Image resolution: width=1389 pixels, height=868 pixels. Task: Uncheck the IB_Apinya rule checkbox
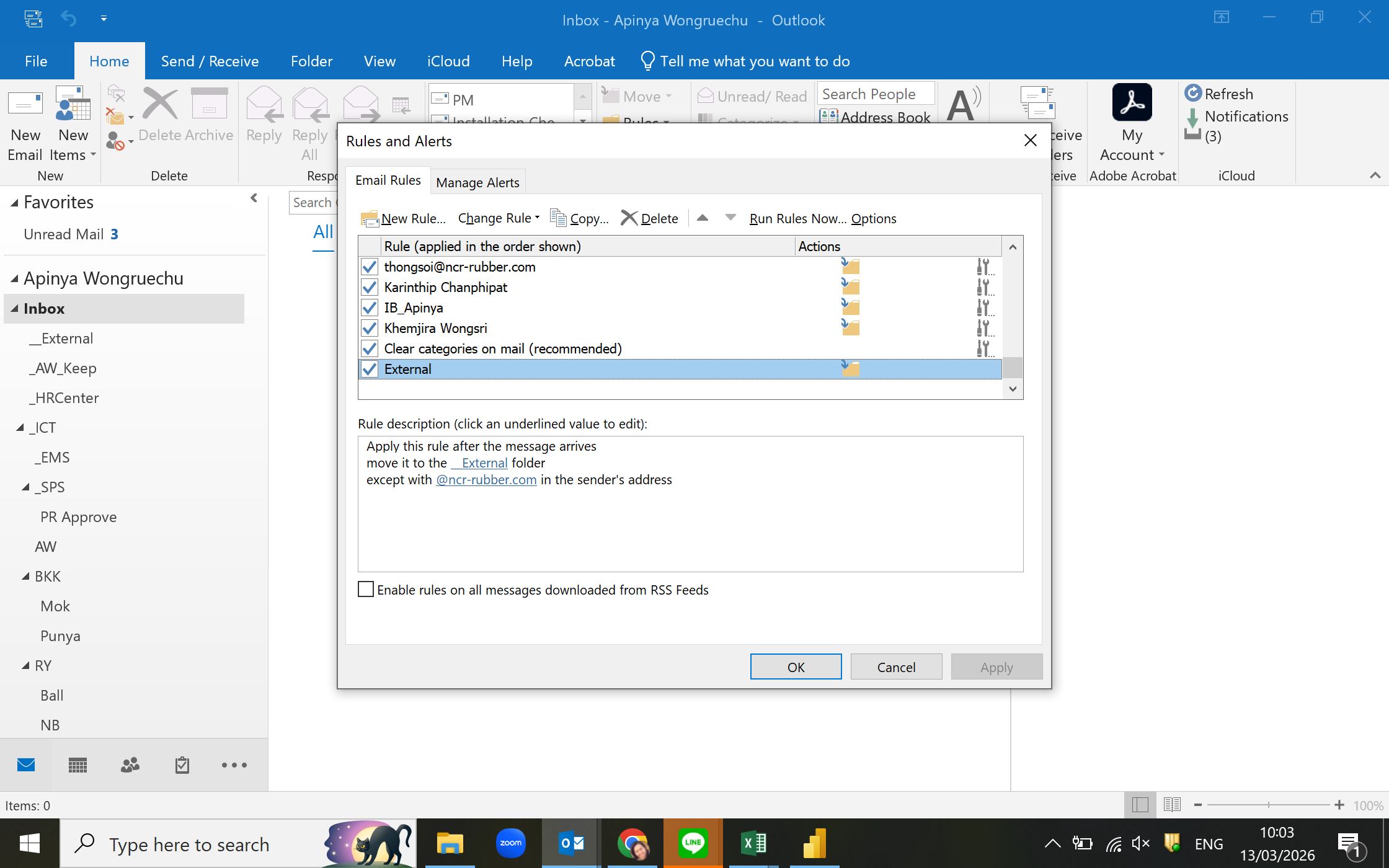[370, 308]
